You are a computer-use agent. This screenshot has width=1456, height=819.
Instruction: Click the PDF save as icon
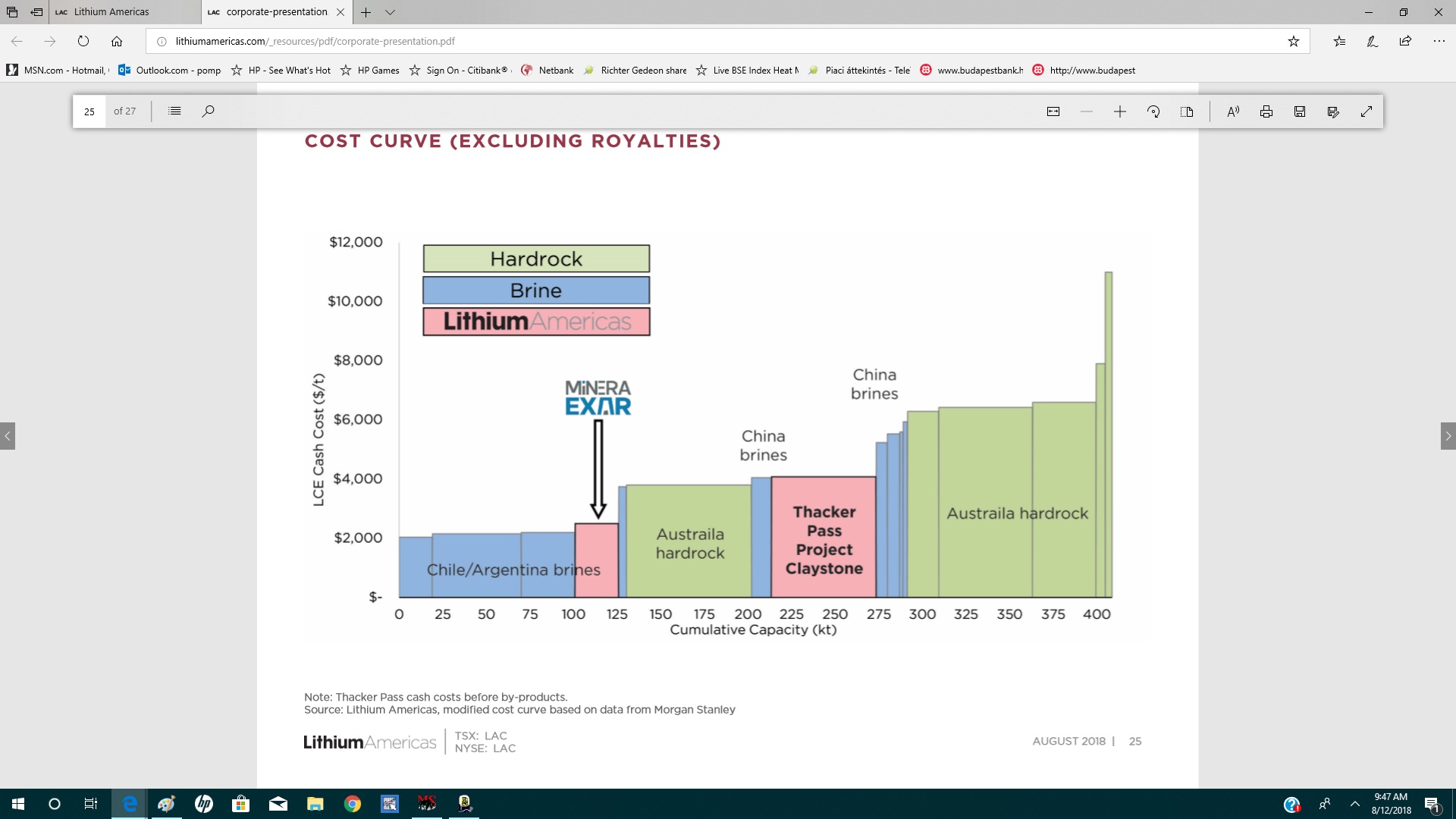(1333, 111)
